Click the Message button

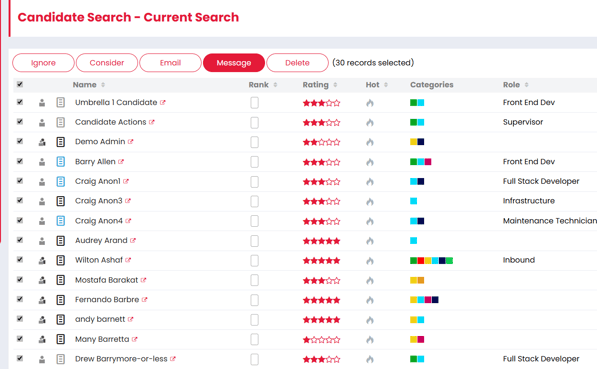coord(234,63)
